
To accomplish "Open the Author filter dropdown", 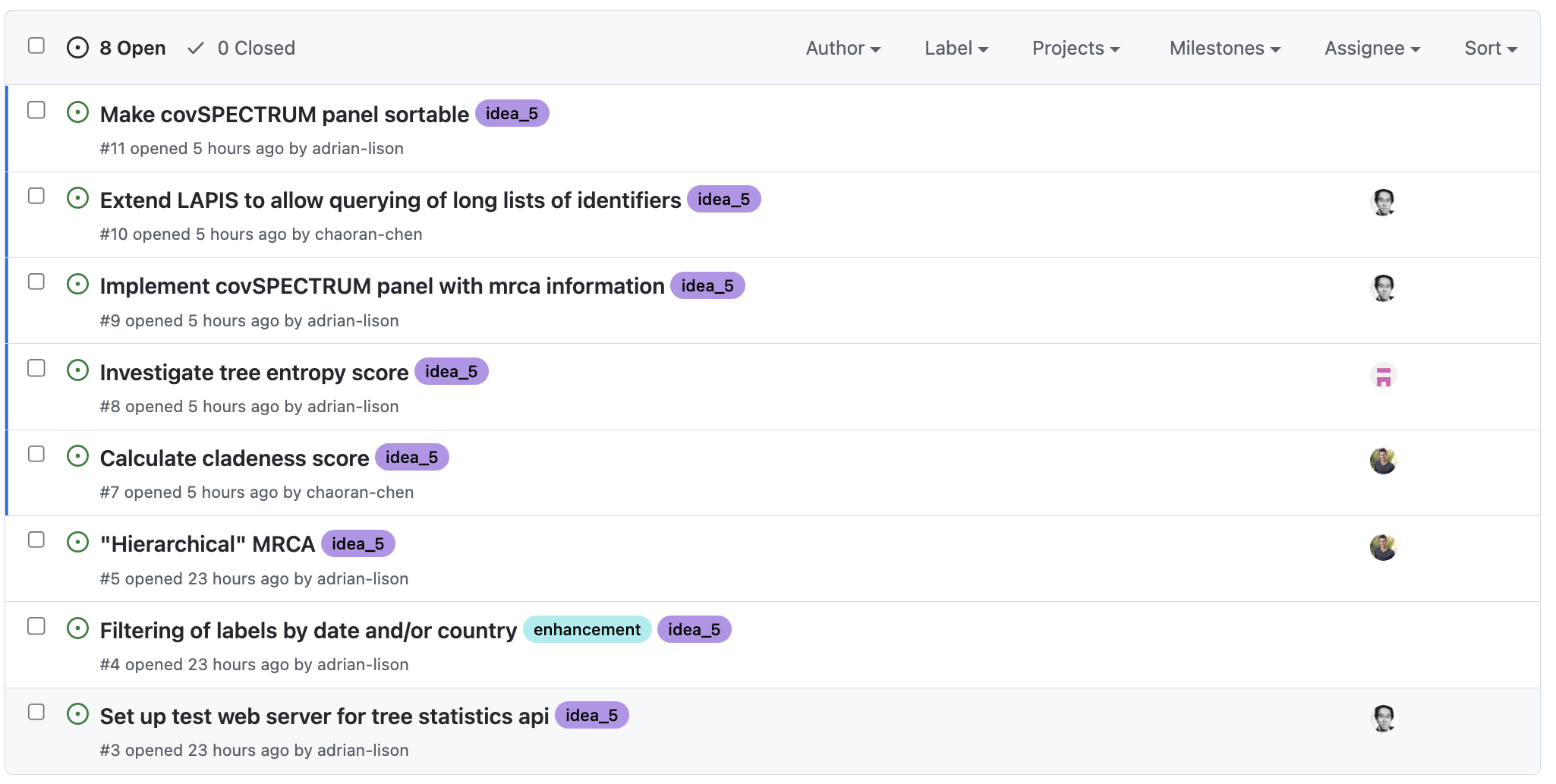I will [x=843, y=49].
